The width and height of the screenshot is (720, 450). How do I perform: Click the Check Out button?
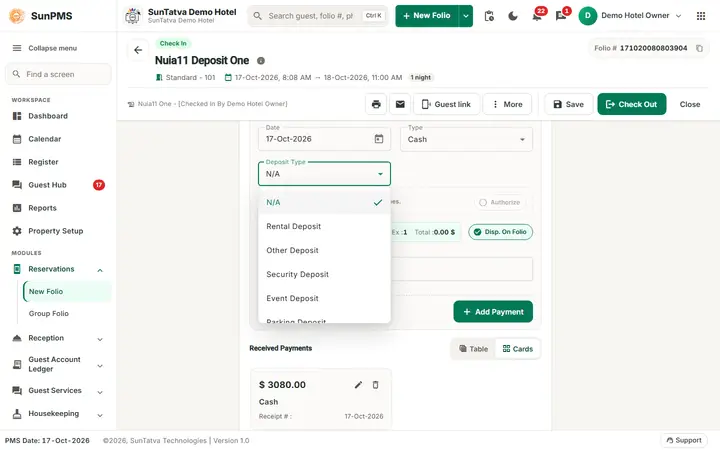631,104
